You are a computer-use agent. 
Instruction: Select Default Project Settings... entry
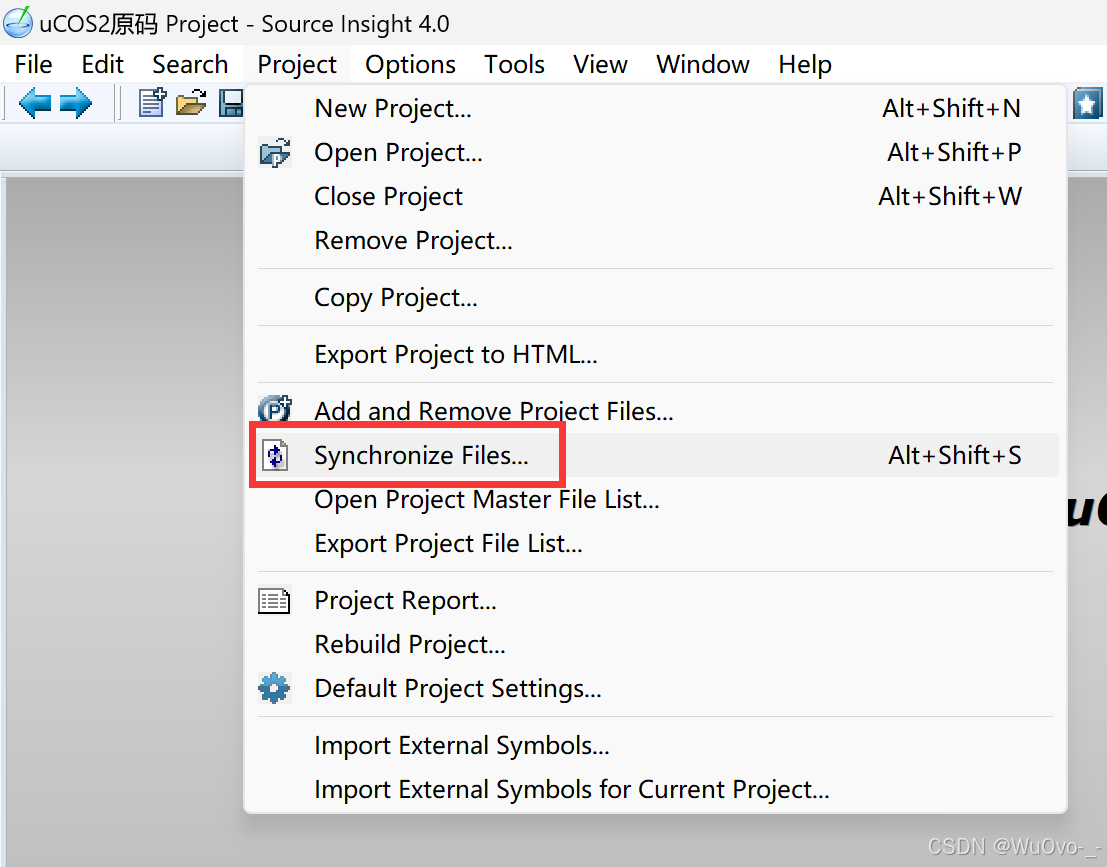click(654, 688)
